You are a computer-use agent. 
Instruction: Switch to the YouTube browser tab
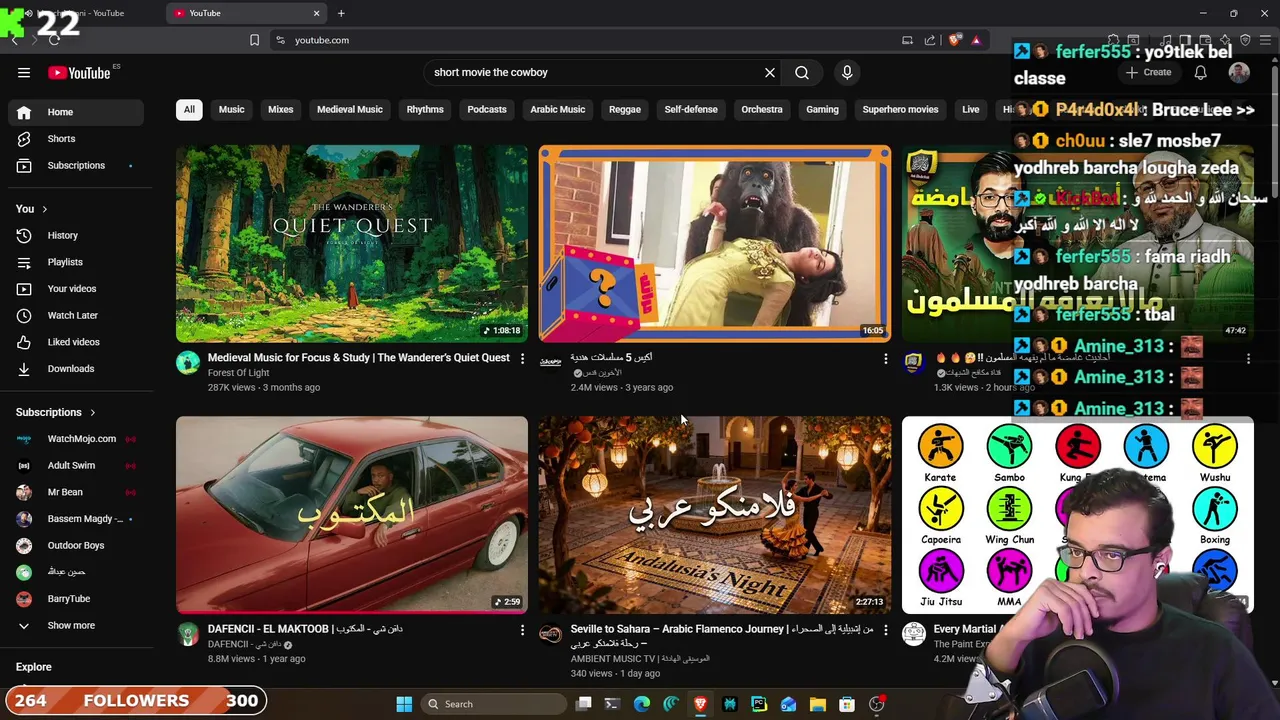[245, 13]
